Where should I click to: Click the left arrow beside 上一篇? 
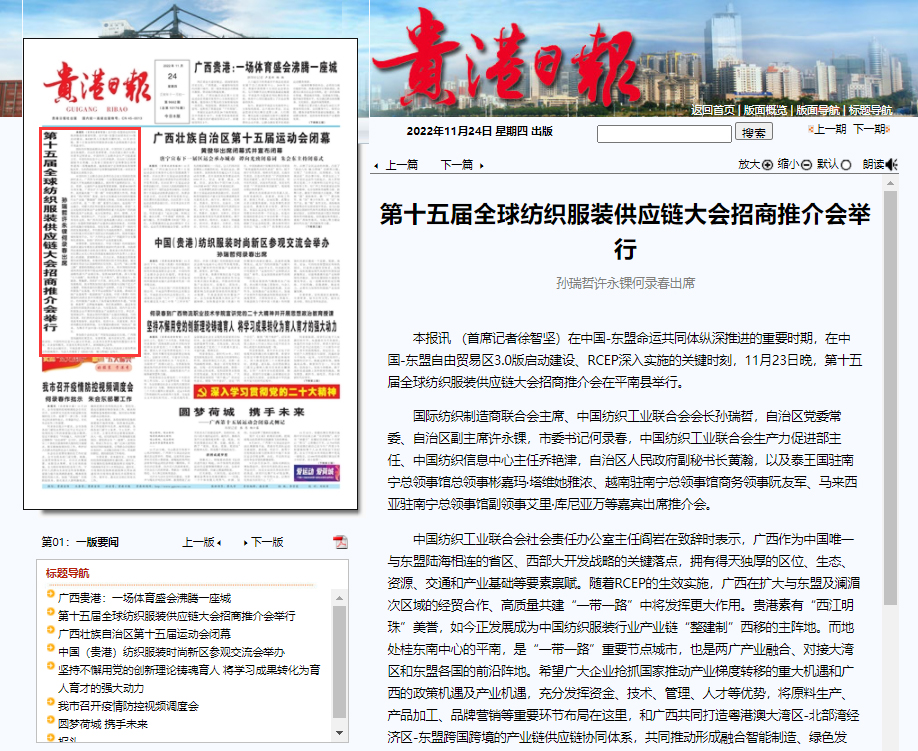pos(376,166)
